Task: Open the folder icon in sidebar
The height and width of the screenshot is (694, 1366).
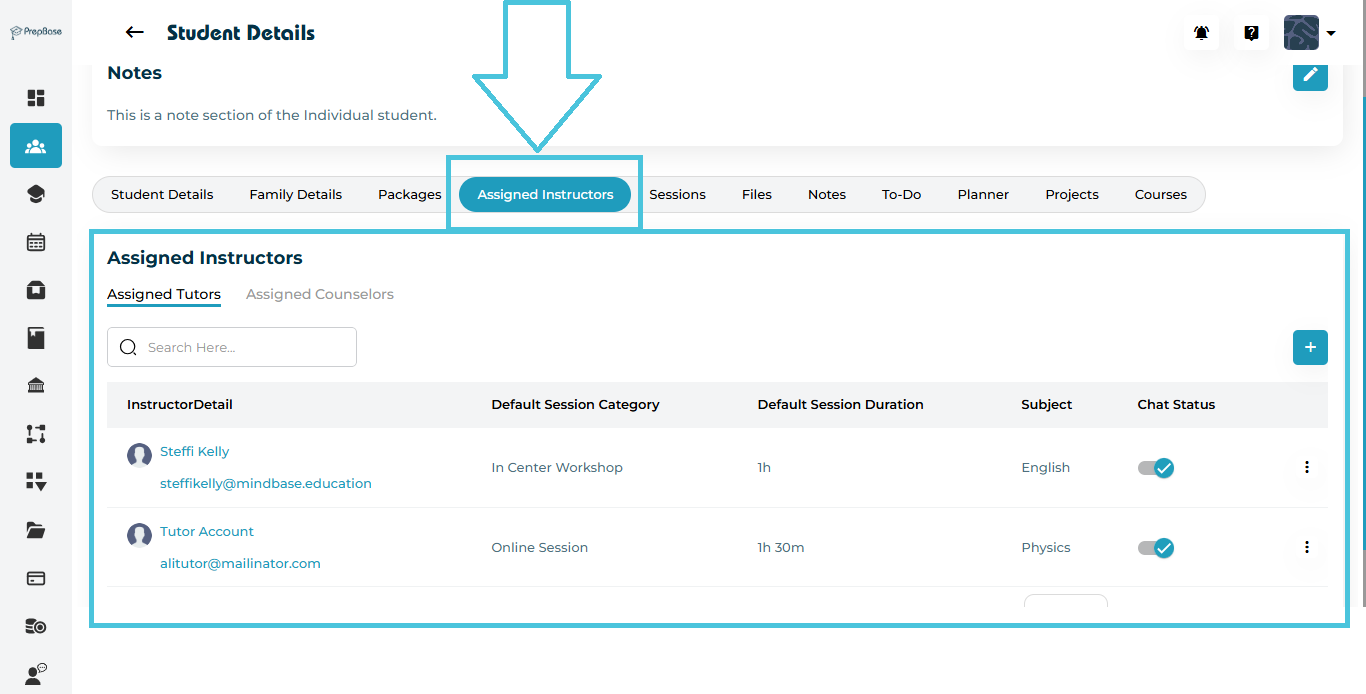Action: [36, 530]
